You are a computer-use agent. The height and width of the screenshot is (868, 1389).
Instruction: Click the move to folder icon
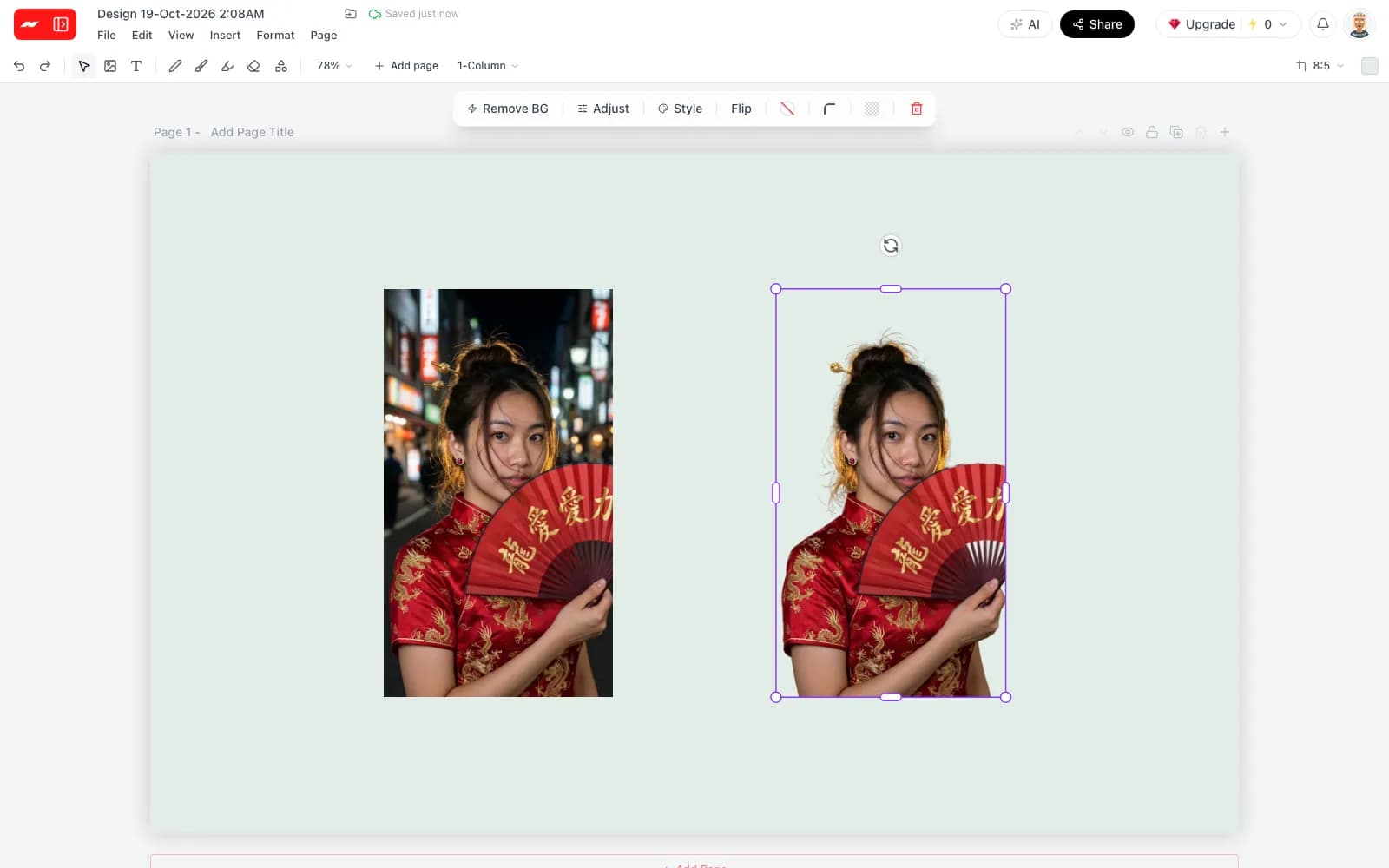351,14
